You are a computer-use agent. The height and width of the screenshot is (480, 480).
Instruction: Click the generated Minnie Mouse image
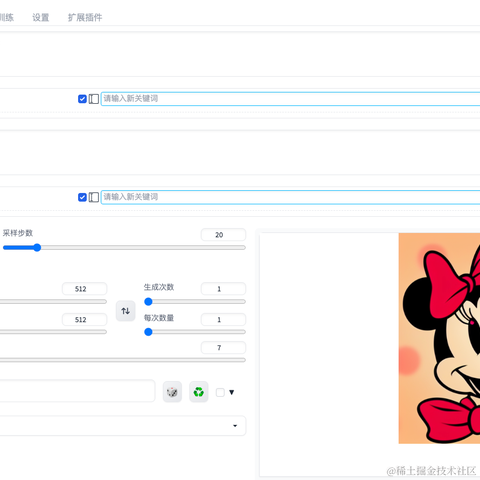coord(439,338)
